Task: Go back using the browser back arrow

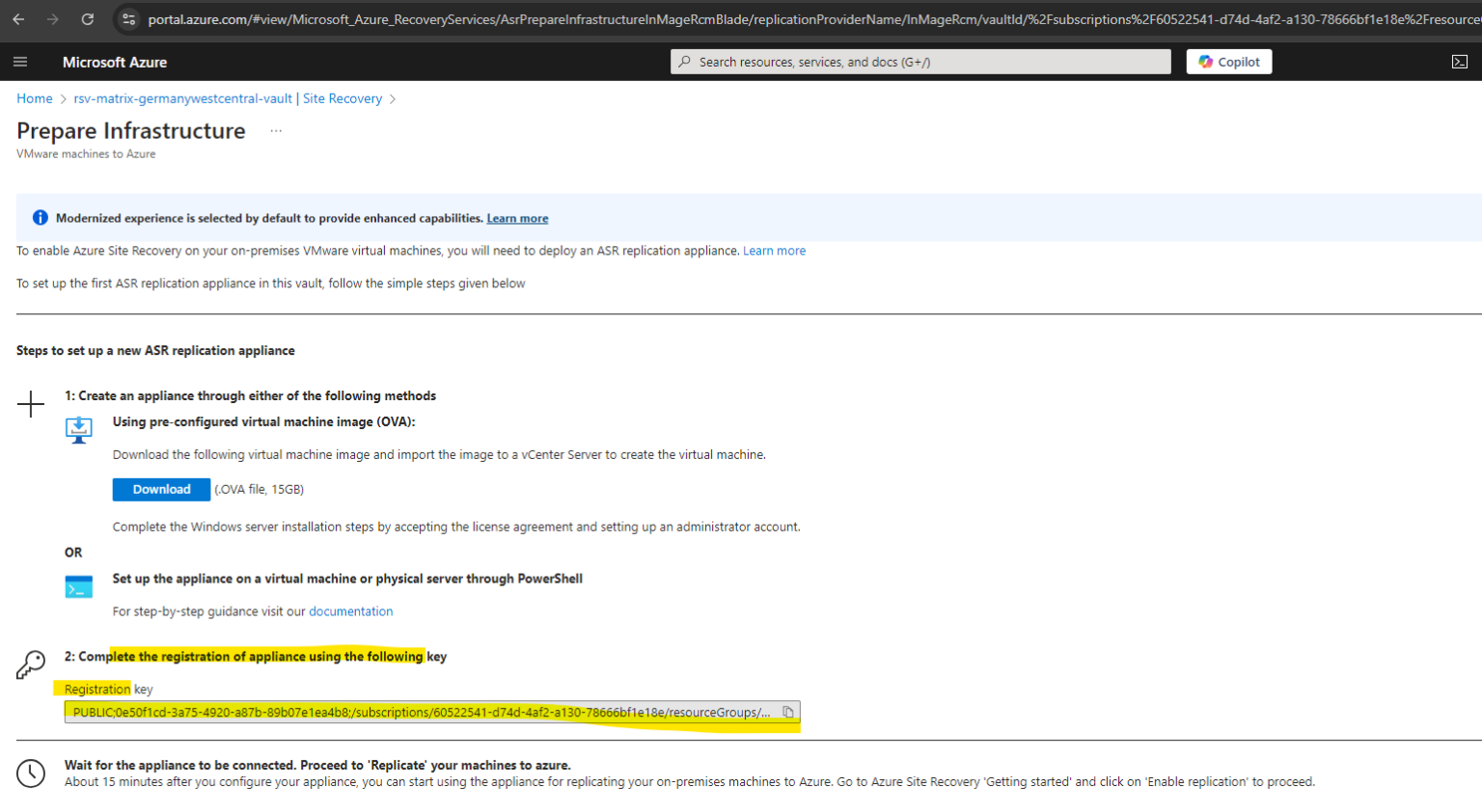Action: click(x=19, y=18)
